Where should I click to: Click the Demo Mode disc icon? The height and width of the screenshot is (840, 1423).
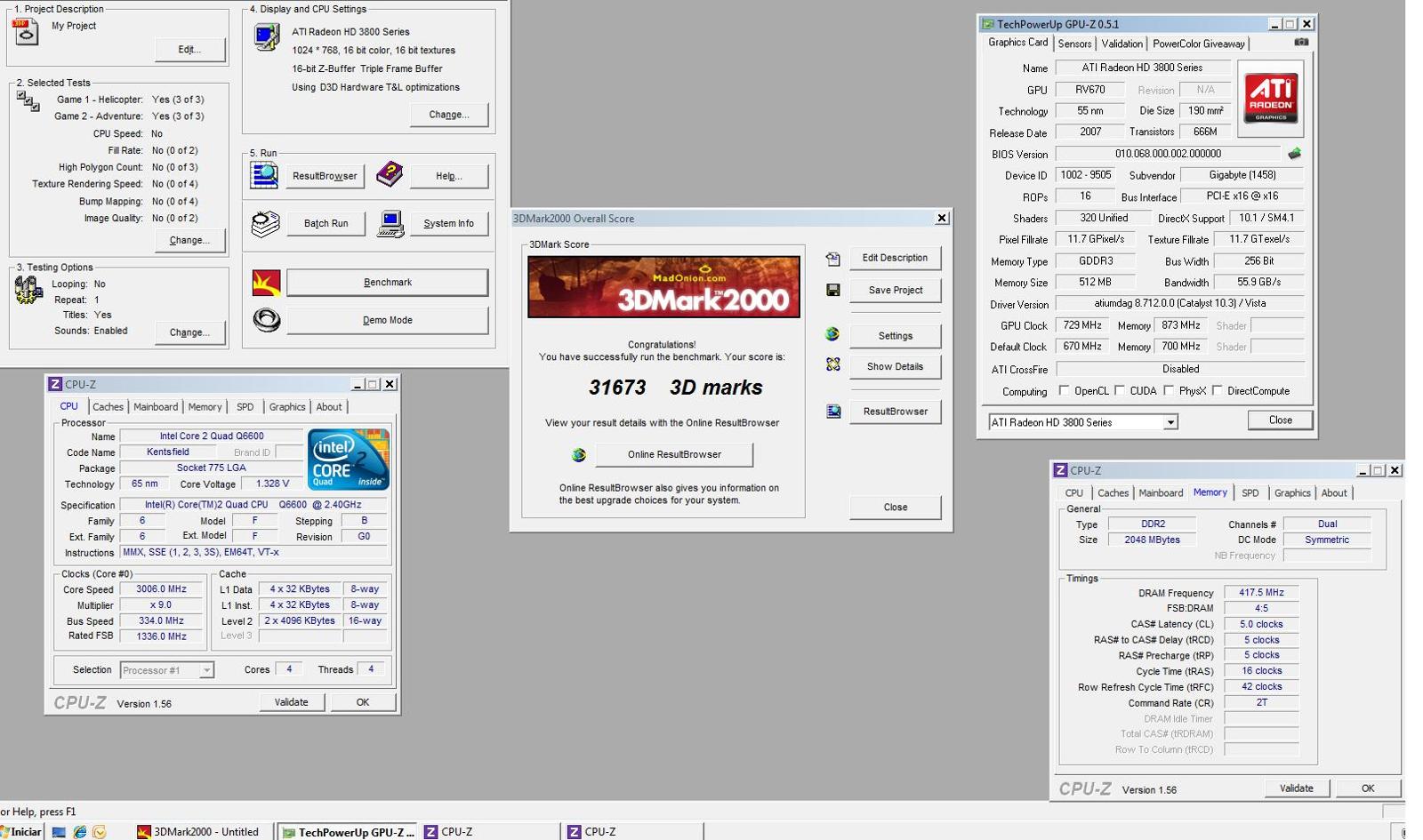point(266,320)
